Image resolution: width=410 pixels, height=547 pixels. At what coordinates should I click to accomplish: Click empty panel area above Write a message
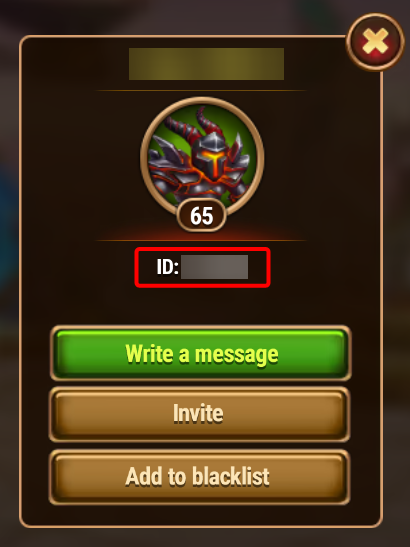click(201, 306)
